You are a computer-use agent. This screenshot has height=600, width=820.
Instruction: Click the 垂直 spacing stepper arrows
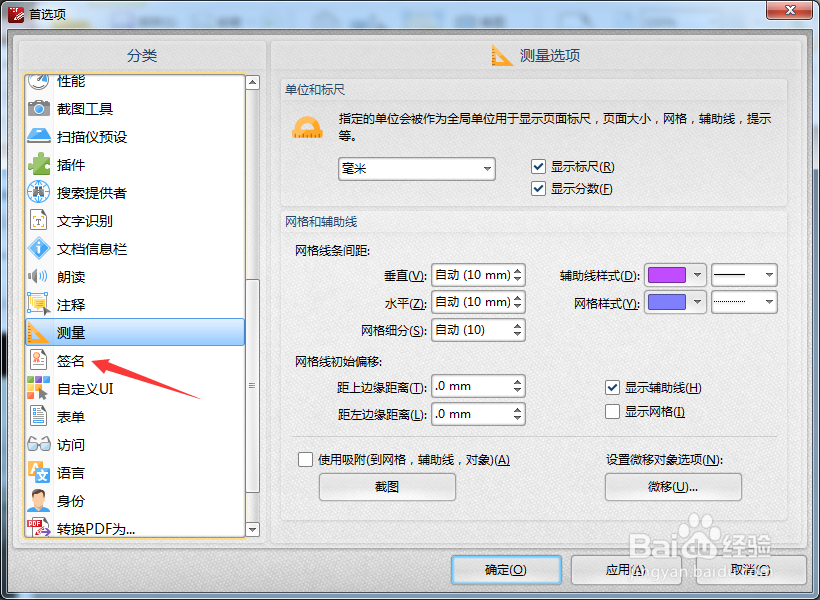[518, 275]
